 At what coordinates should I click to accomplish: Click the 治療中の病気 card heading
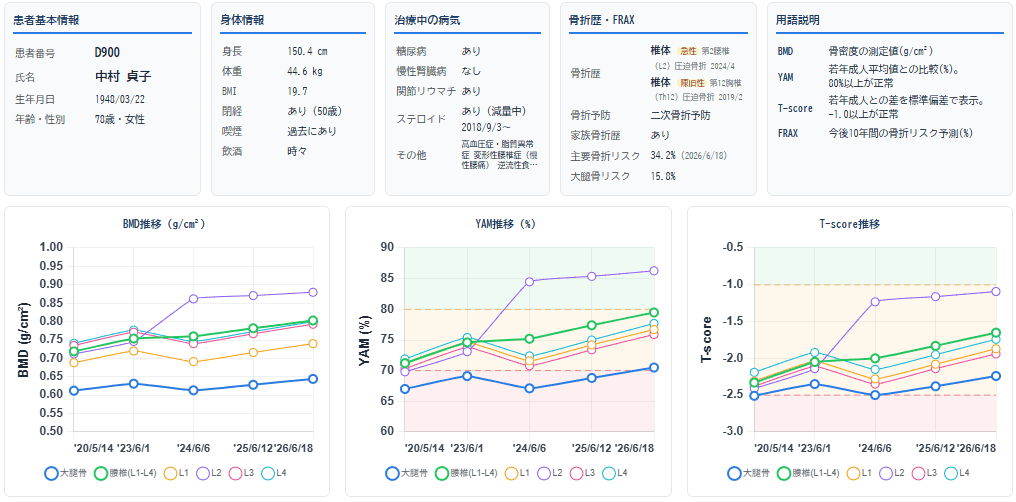[x=427, y=20]
